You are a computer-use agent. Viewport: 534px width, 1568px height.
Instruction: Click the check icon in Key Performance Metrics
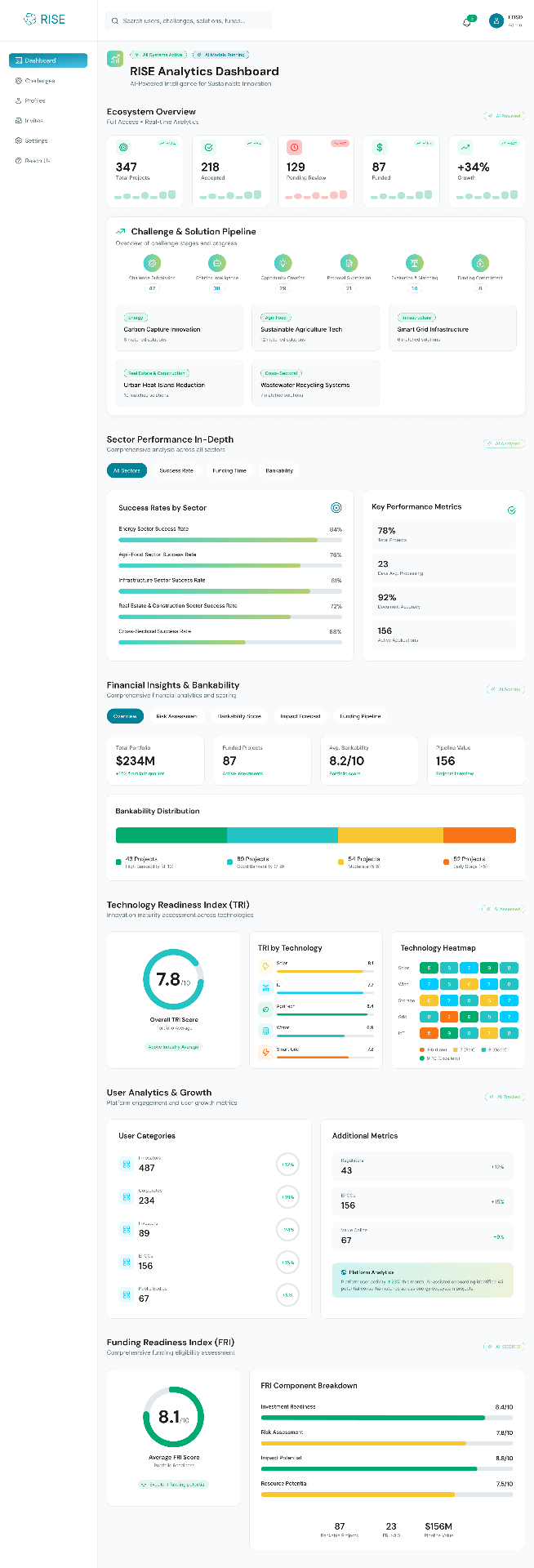point(512,510)
